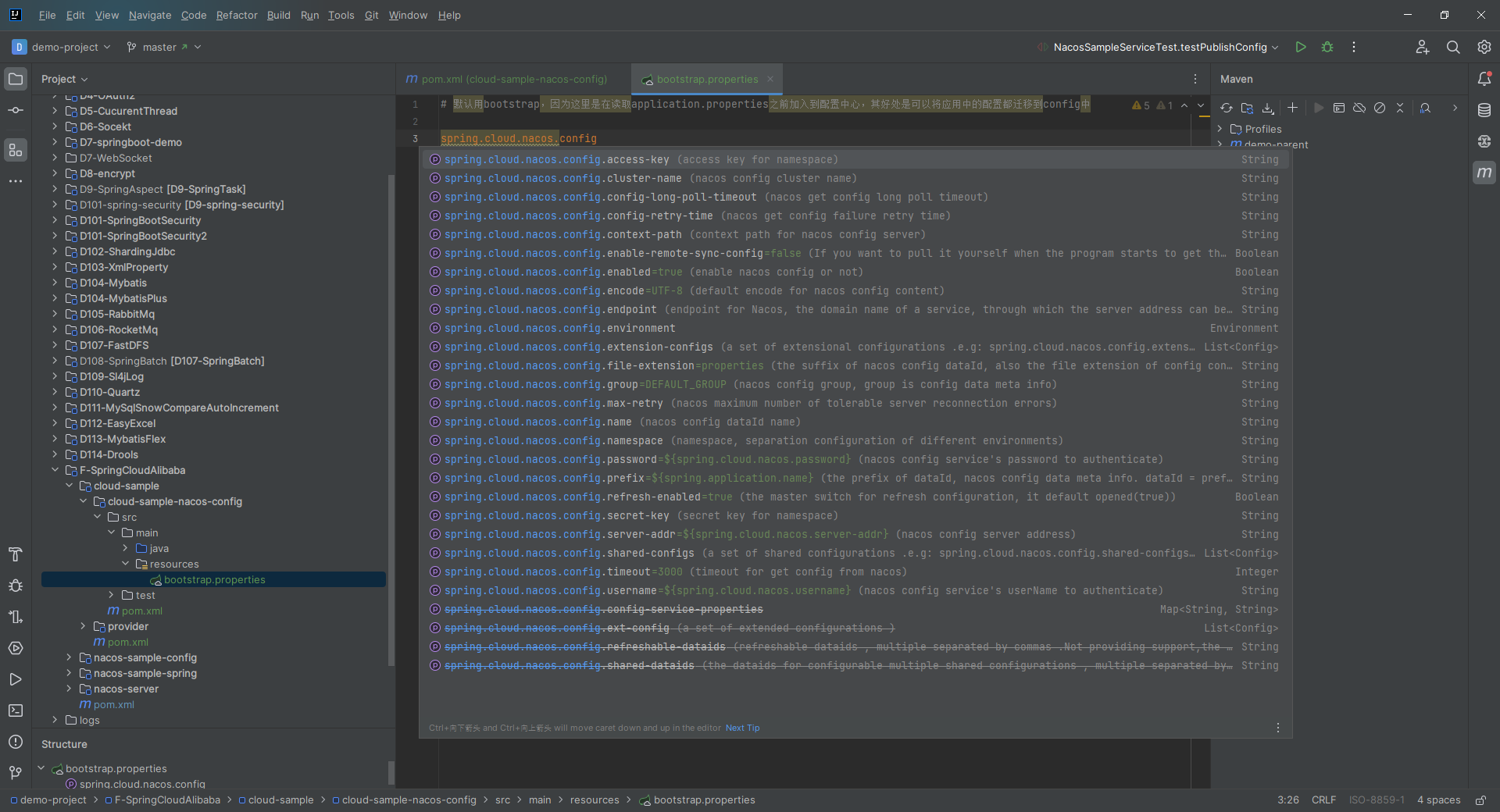The height and width of the screenshot is (812, 1500).
Task: Go to next highlighted error arrow
Action: (1201, 105)
